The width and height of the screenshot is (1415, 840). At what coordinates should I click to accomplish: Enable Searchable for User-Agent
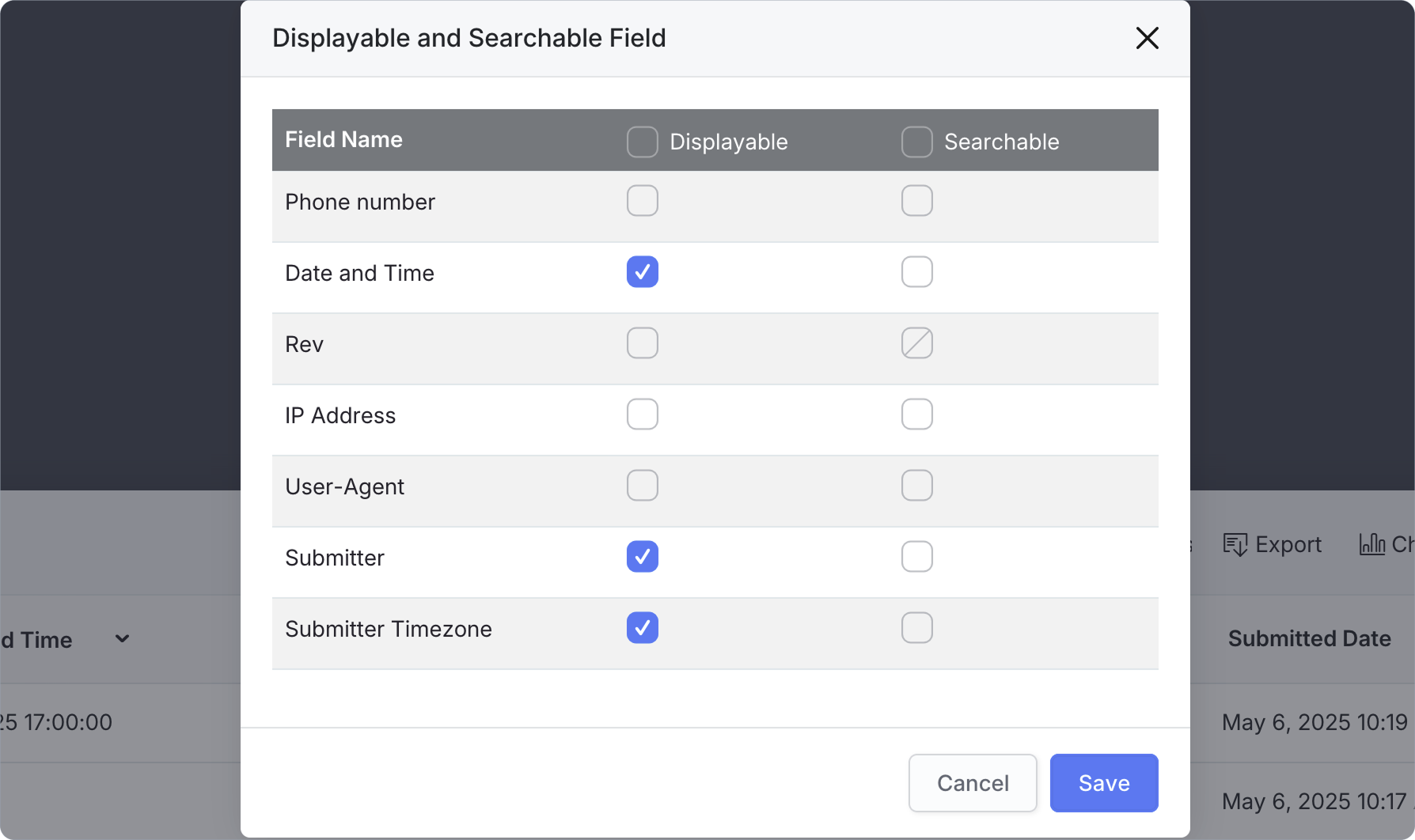pos(917,486)
